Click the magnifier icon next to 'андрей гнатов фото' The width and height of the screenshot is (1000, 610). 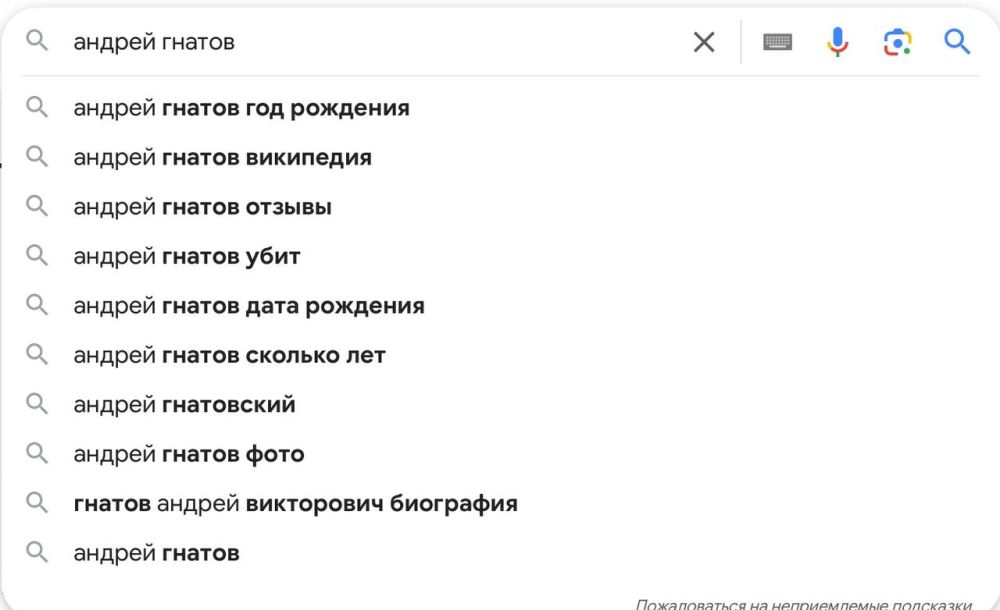coord(39,453)
